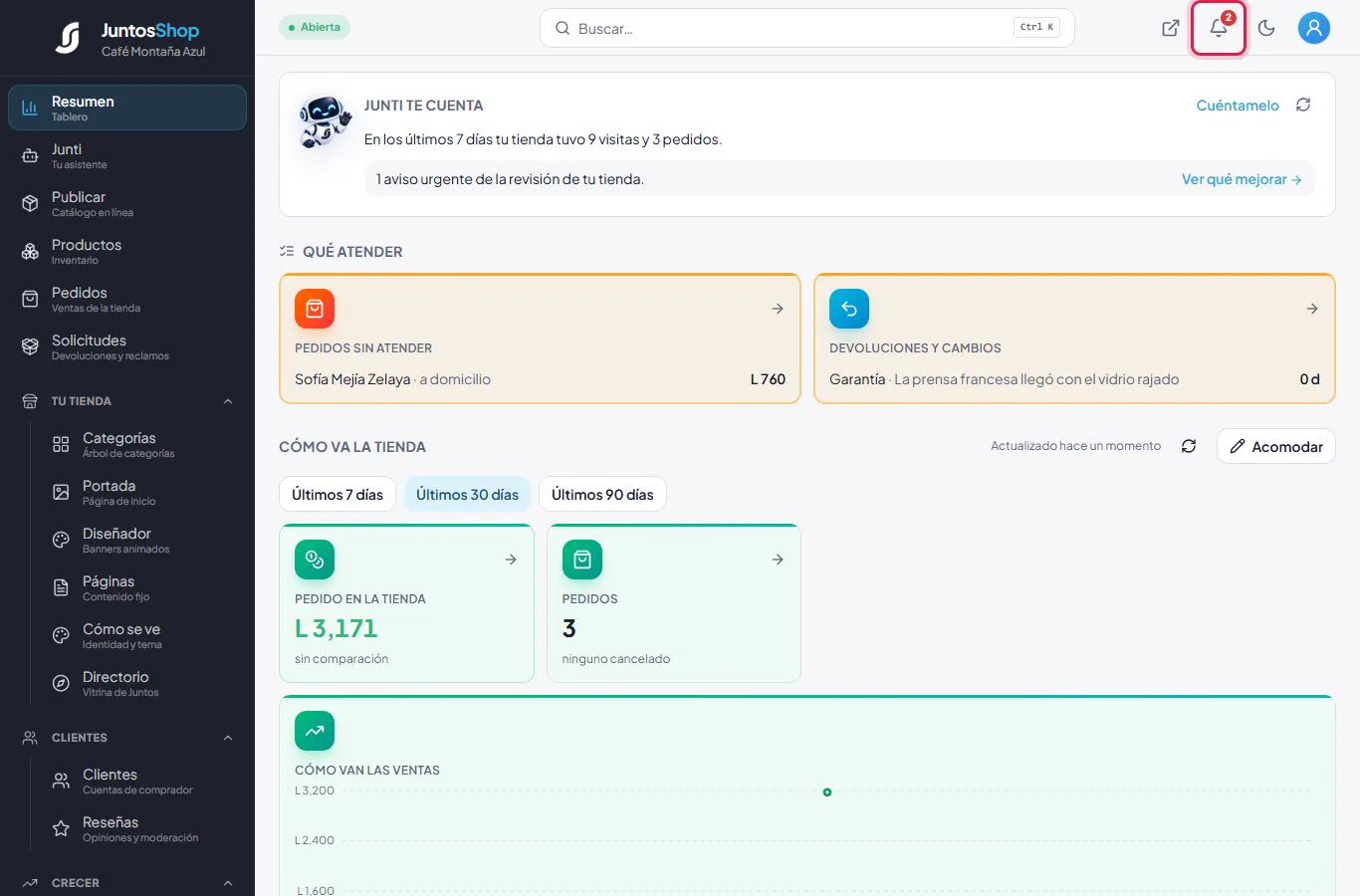Open Reseñas moderation page

click(142, 828)
